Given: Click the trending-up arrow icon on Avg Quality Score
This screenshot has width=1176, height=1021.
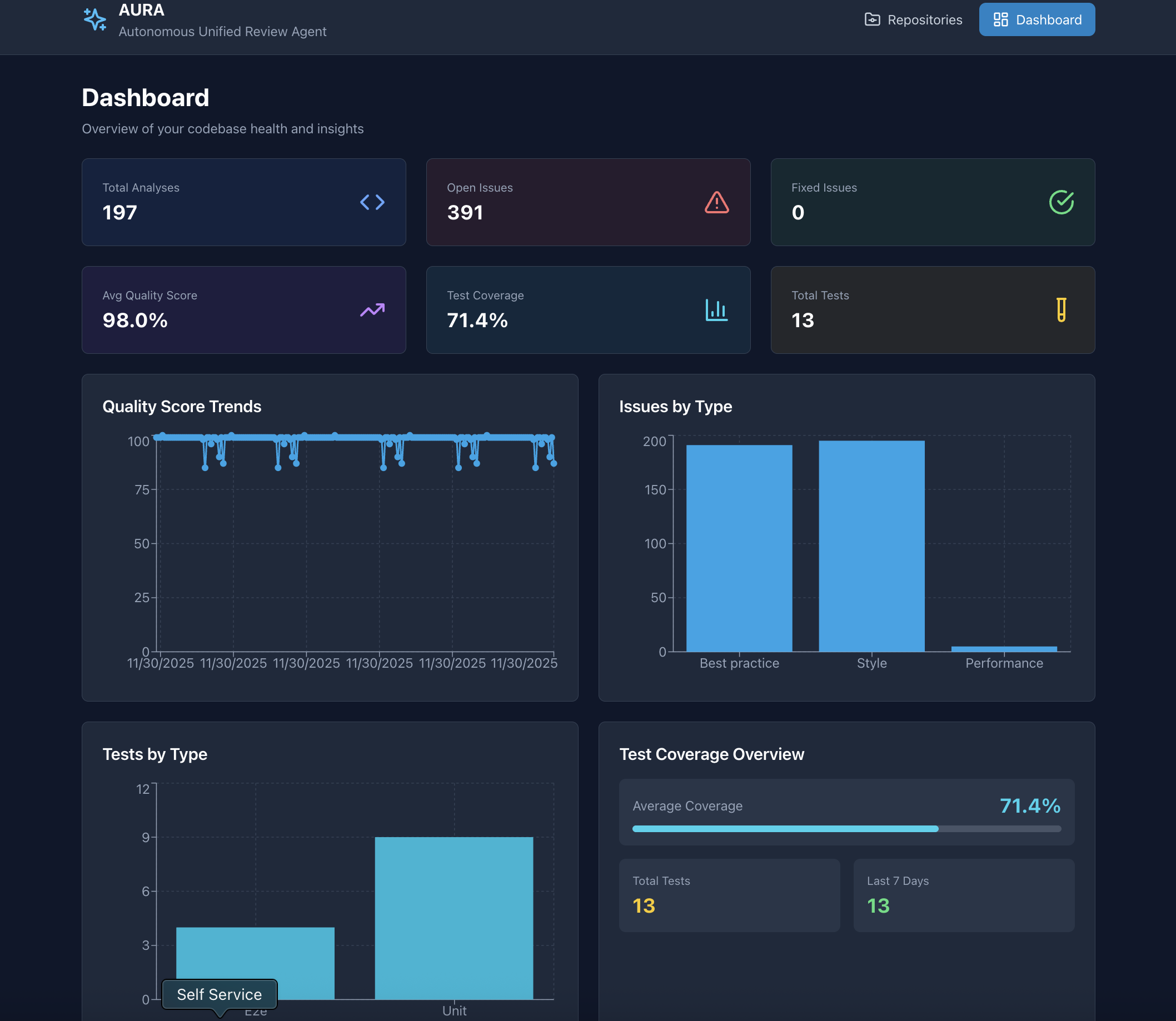Looking at the screenshot, I should pos(372,310).
